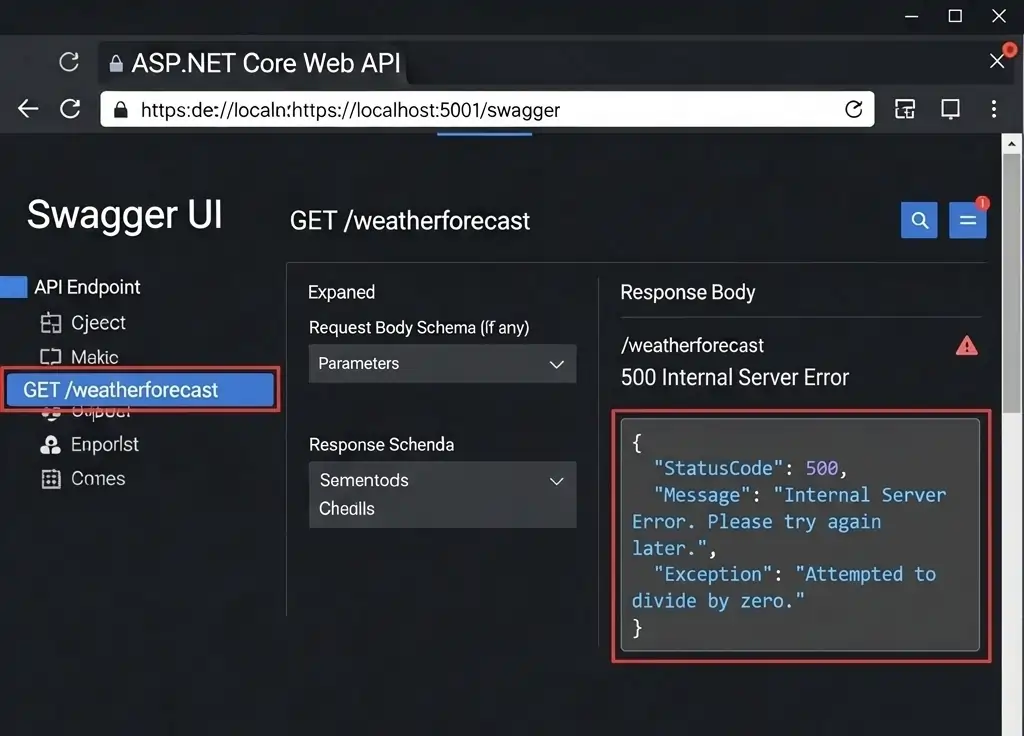This screenshot has width=1024, height=736.
Task: Click the Makic item icon
Action: [x=50, y=357]
